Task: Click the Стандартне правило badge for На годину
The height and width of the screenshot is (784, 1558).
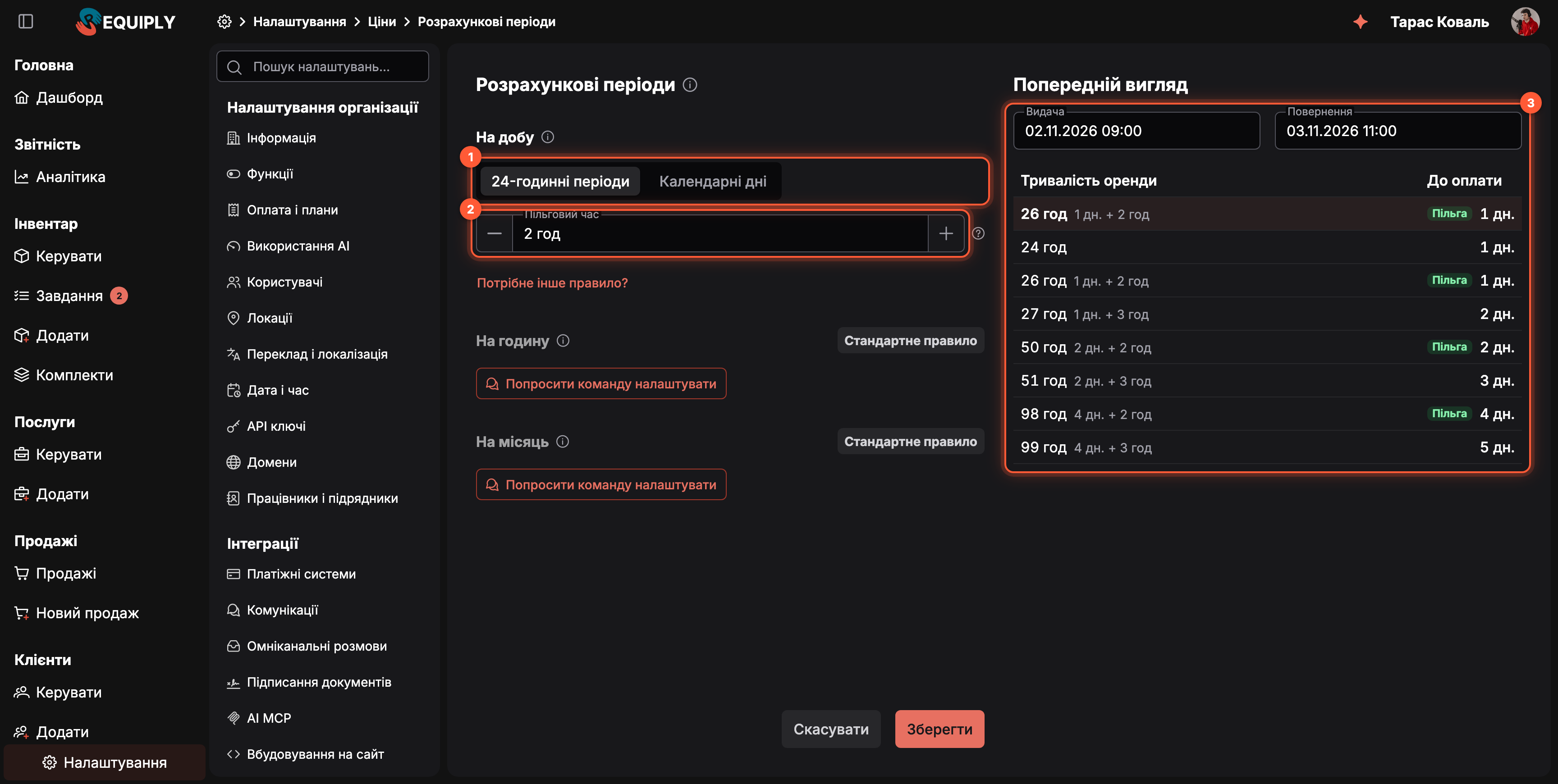Action: pyautogui.click(x=910, y=341)
